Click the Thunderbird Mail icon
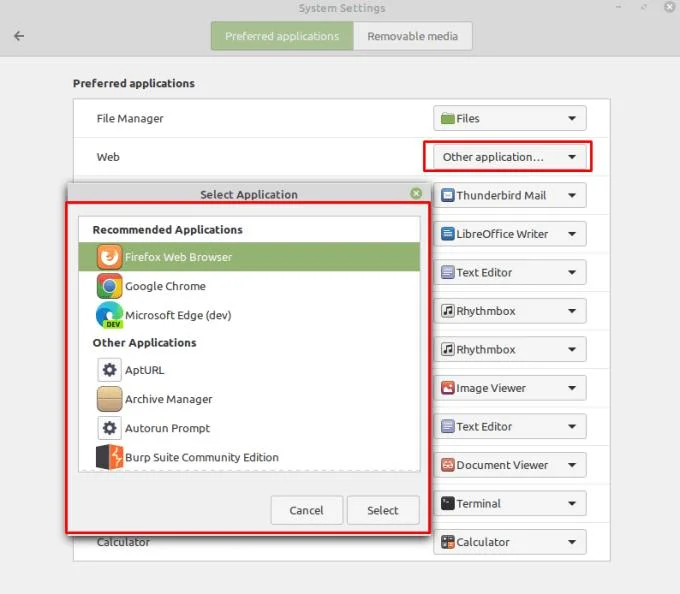This screenshot has height=594, width=680. pyautogui.click(x=448, y=196)
